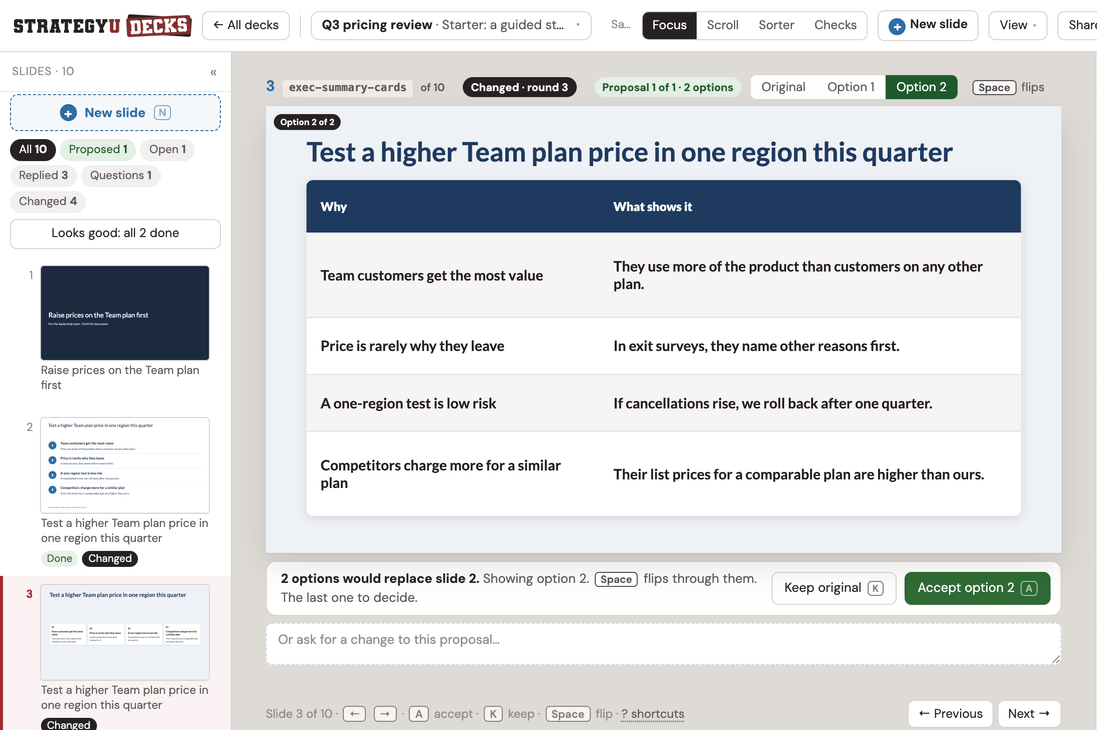Open slide 3 thumbnail in sidebar
Viewport: 1097px width, 730px height.
[x=125, y=632]
